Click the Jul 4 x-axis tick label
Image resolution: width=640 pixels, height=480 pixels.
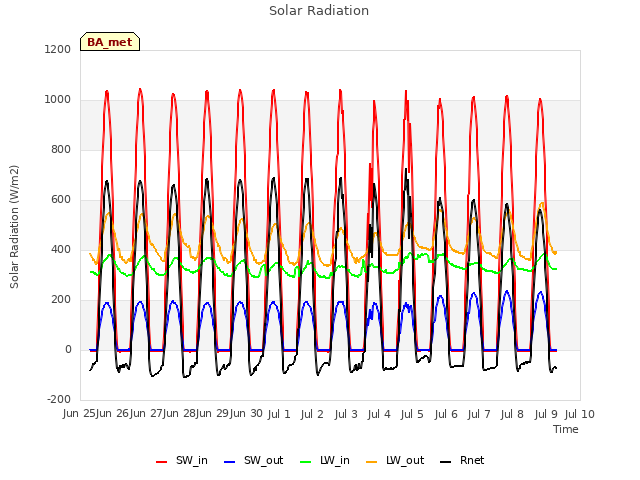pos(379,414)
